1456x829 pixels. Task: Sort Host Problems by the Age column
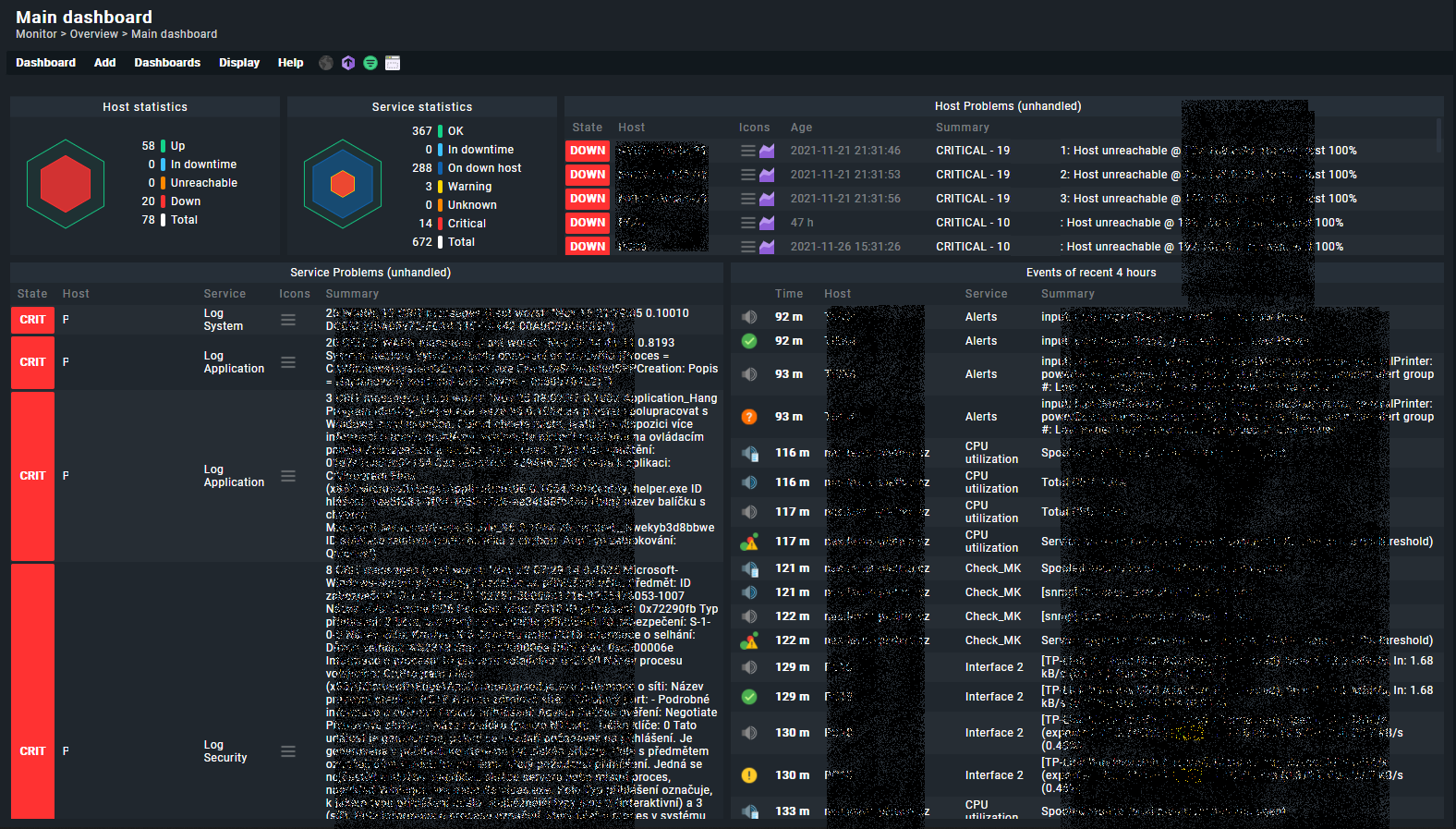[x=801, y=128]
